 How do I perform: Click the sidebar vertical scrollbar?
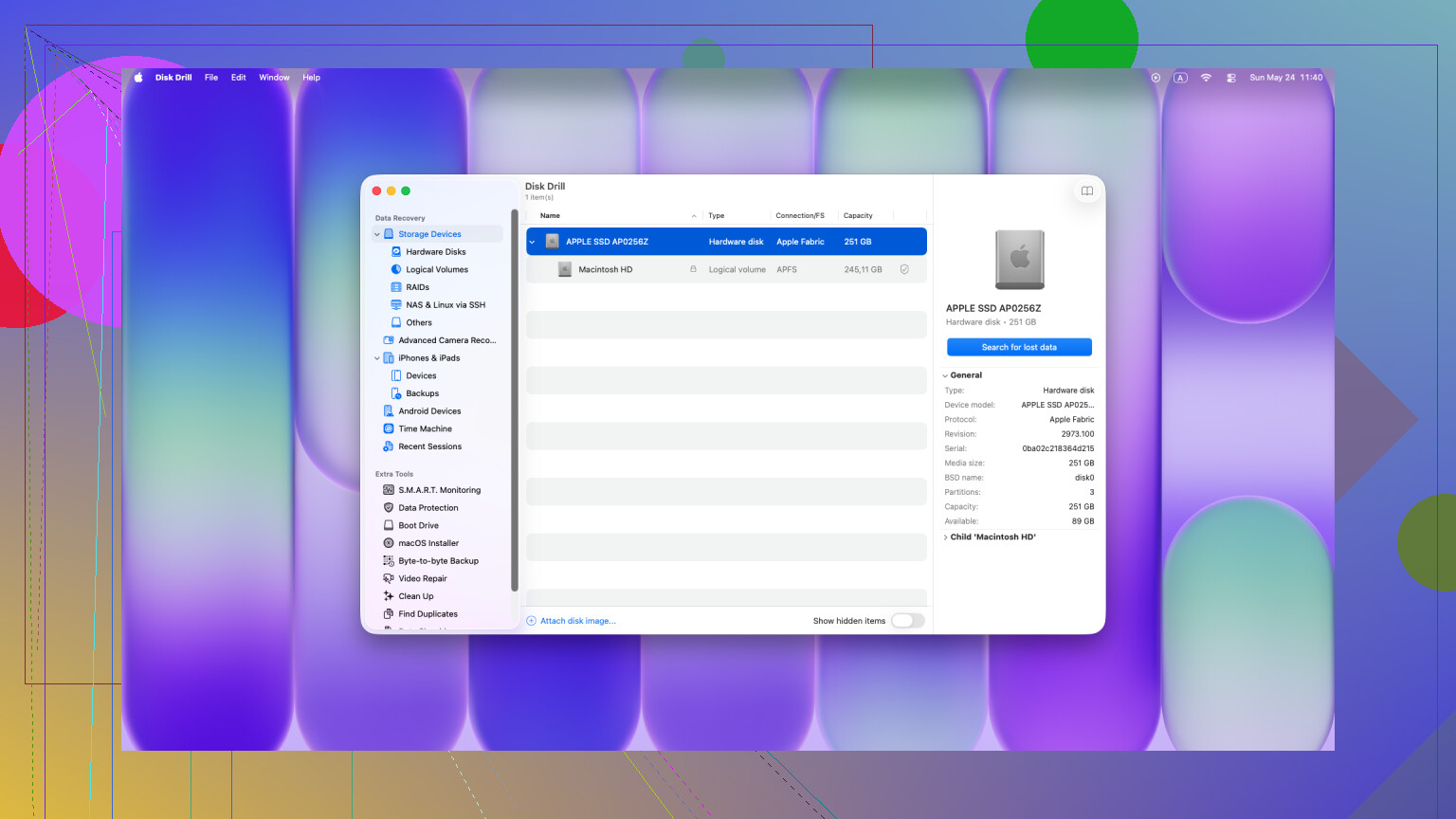(515, 400)
